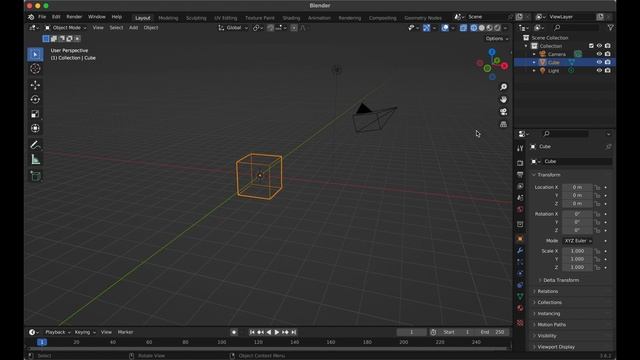Switch to the Modeling workspace tab

click(168, 18)
